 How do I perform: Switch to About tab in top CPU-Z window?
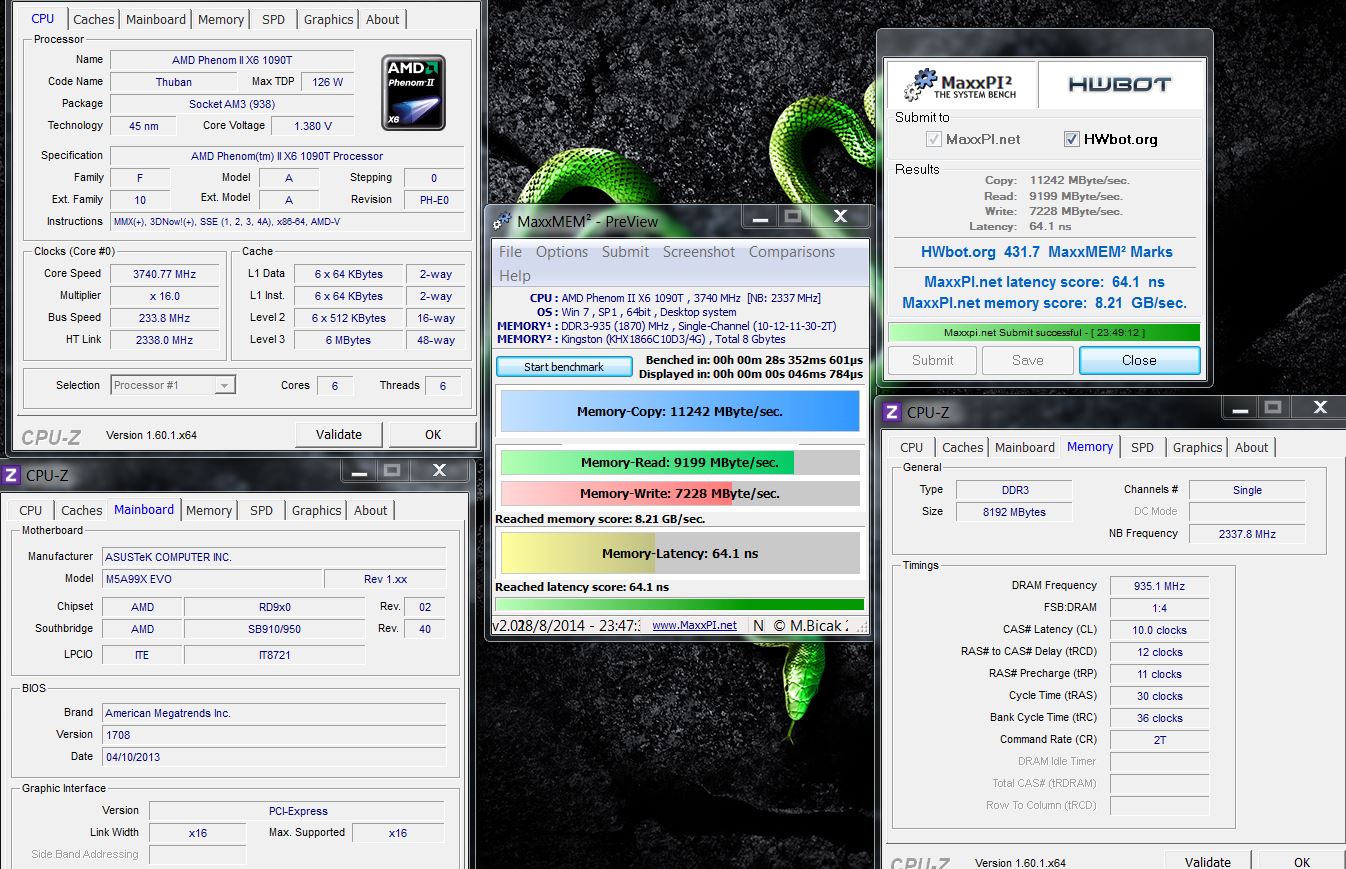pyautogui.click(x=382, y=19)
